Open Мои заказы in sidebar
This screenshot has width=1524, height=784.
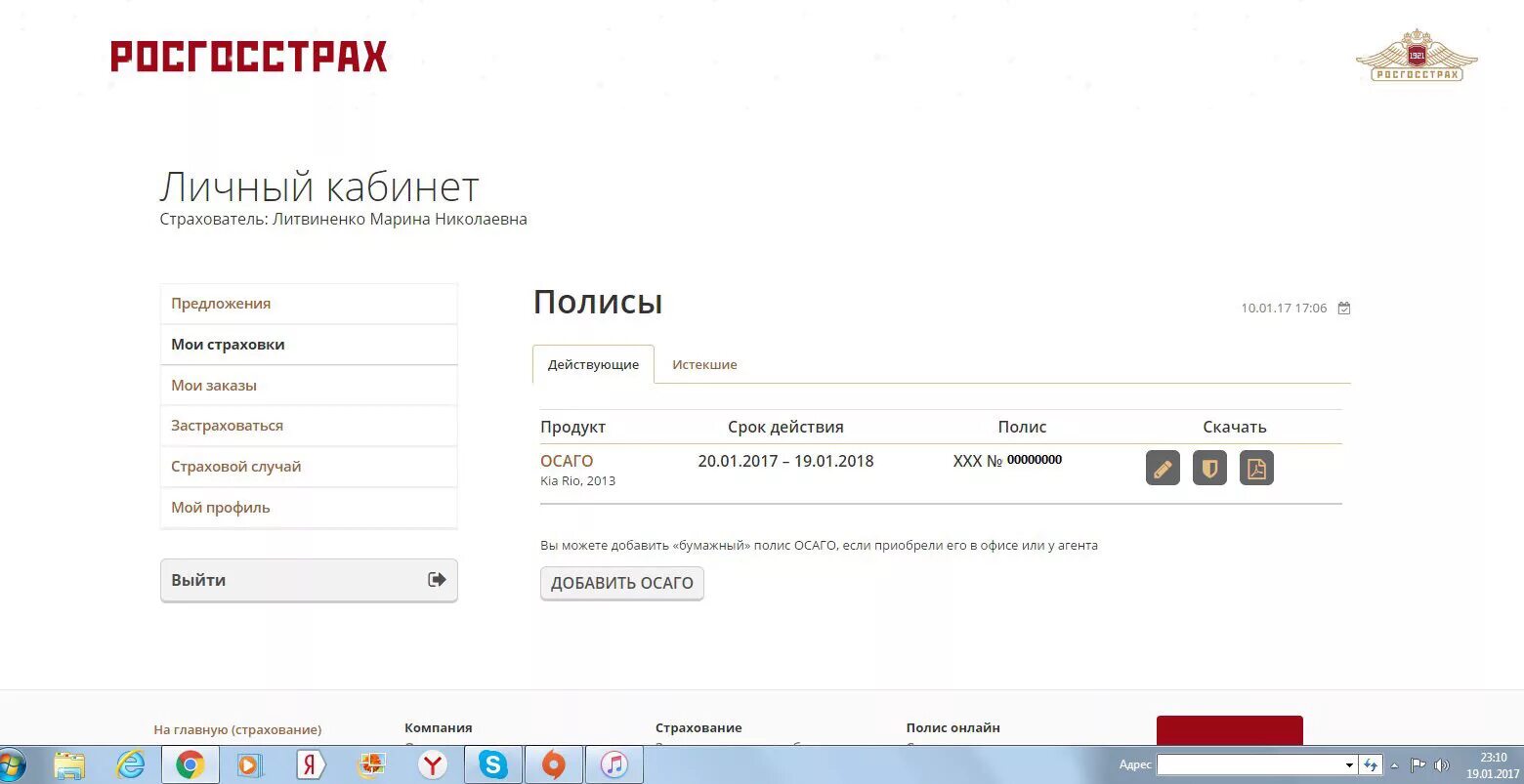click(x=309, y=386)
